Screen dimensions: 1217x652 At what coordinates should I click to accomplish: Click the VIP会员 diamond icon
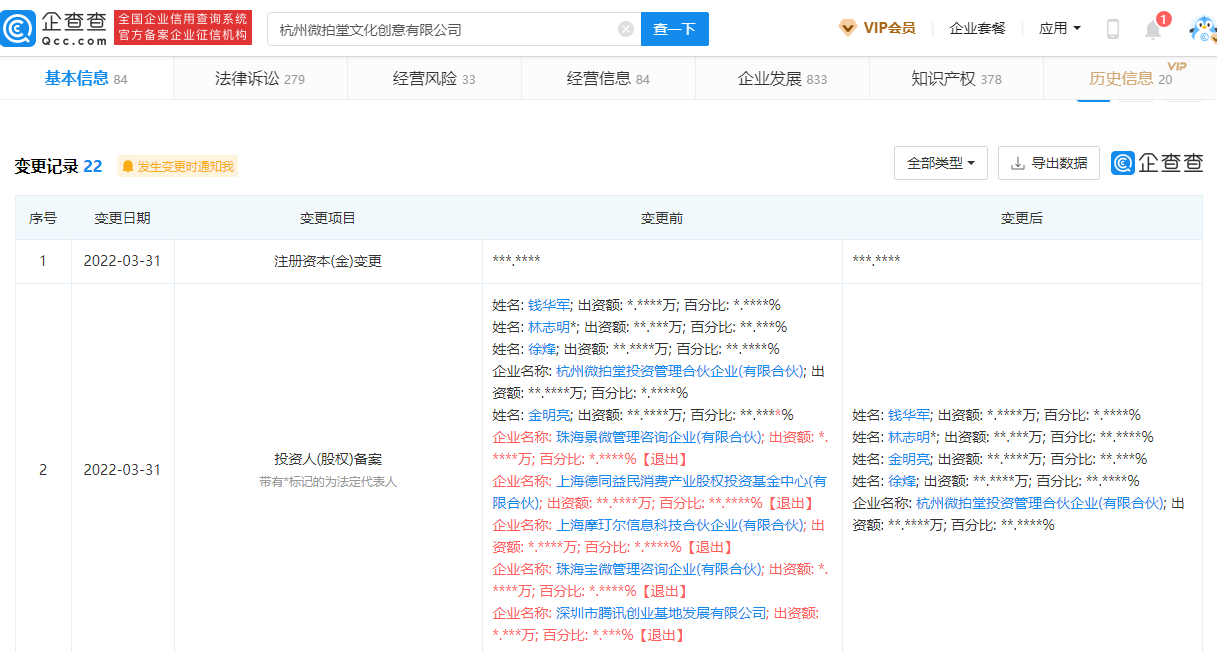click(x=847, y=28)
